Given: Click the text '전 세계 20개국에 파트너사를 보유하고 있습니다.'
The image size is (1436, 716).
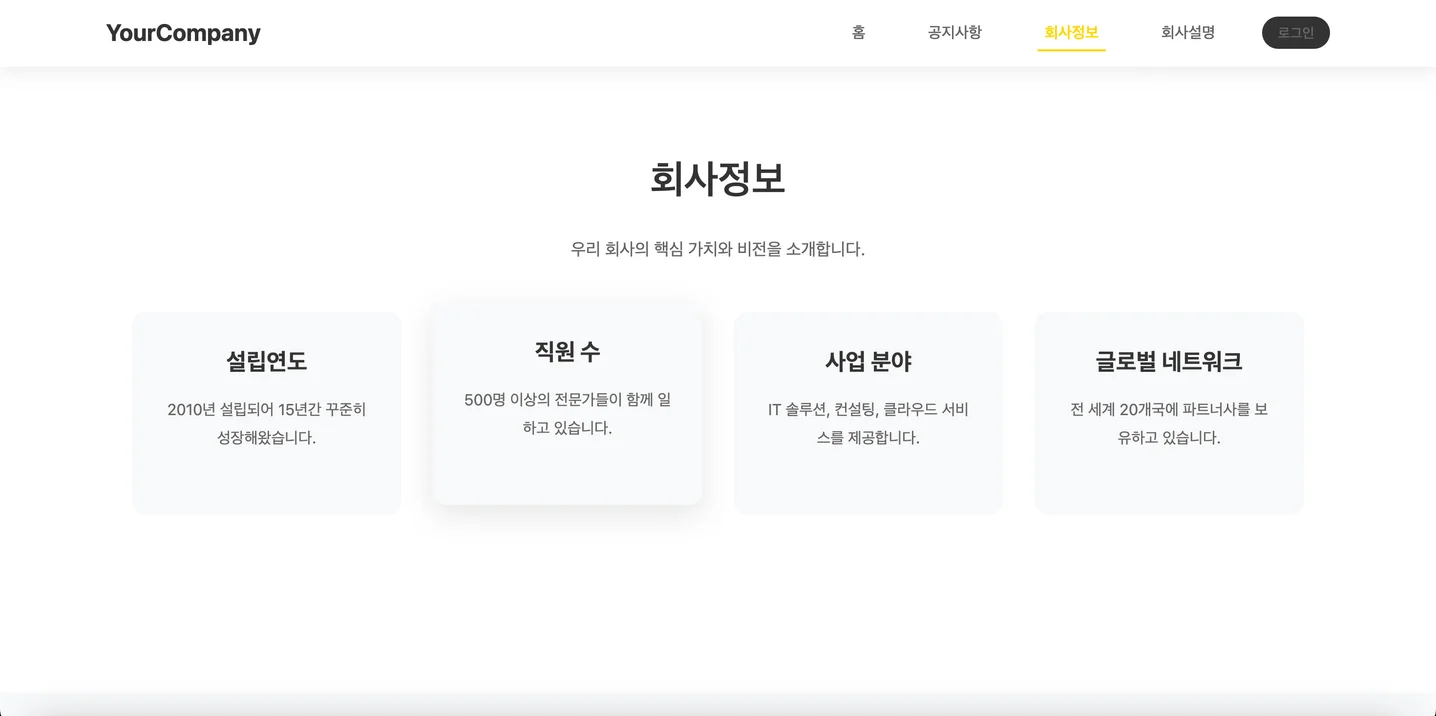Looking at the screenshot, I should tap(1169, 424).
